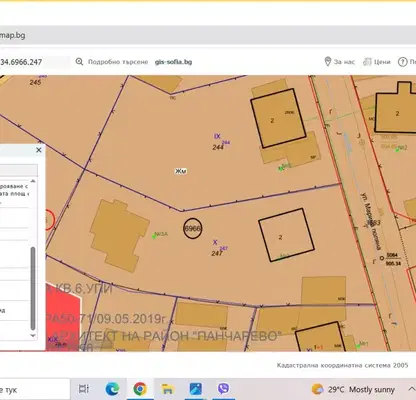The image size is (416, 400).
Task: Open File Explorer from the taskbar
Action: [x=168, y=389]
